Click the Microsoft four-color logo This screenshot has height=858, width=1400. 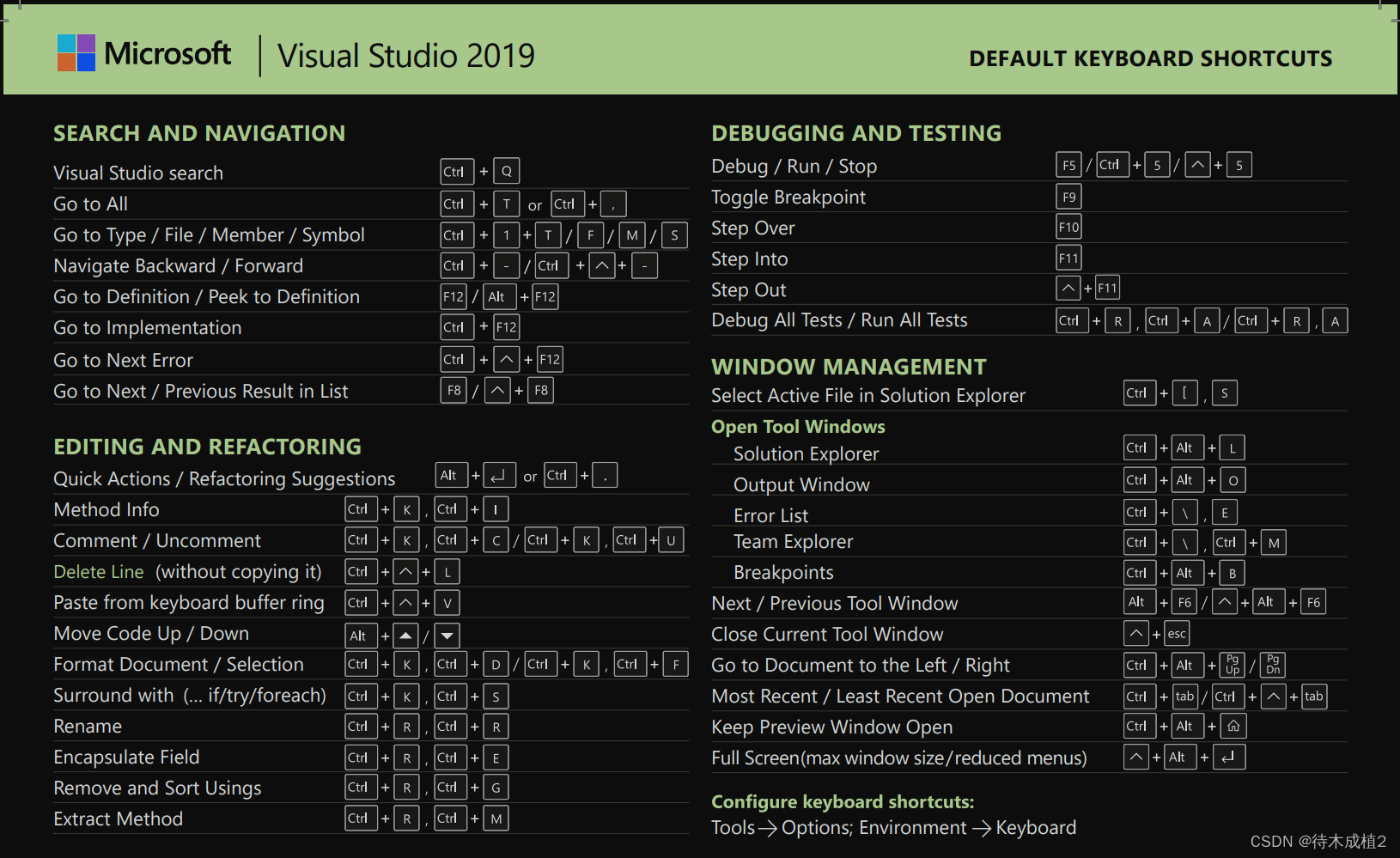coord(76,52)
